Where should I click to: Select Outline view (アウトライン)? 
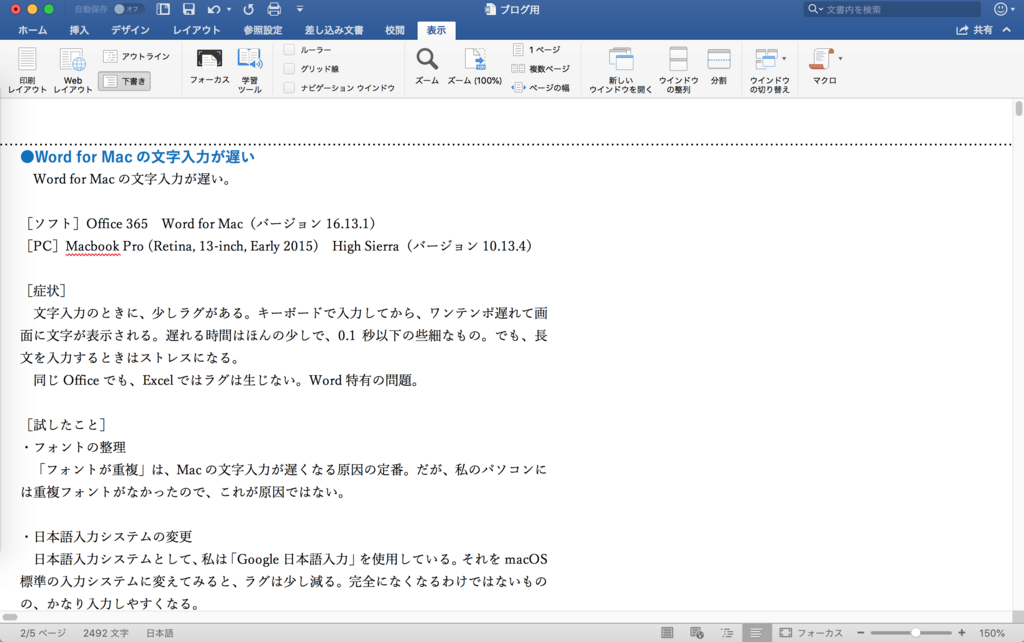(x=136, y=57)
